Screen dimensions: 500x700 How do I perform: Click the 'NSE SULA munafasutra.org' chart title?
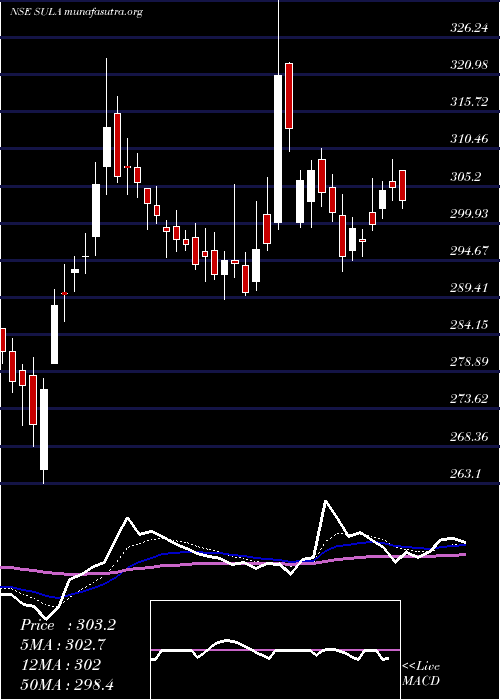(x=76, y=12)
